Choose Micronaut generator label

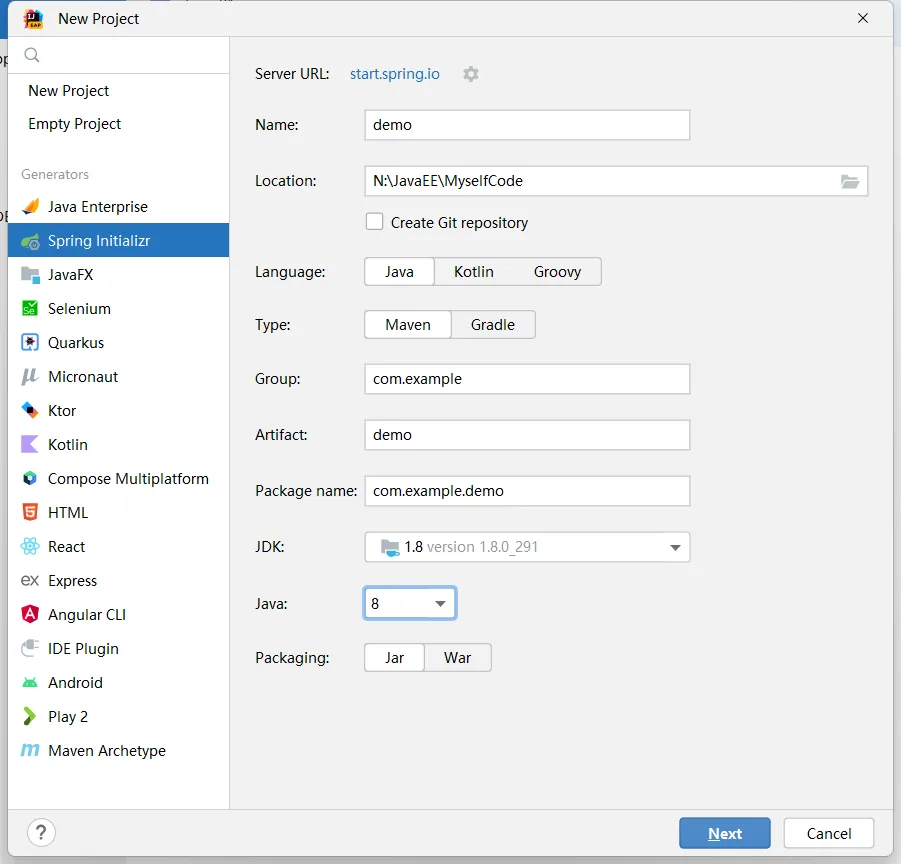(83, 377)
